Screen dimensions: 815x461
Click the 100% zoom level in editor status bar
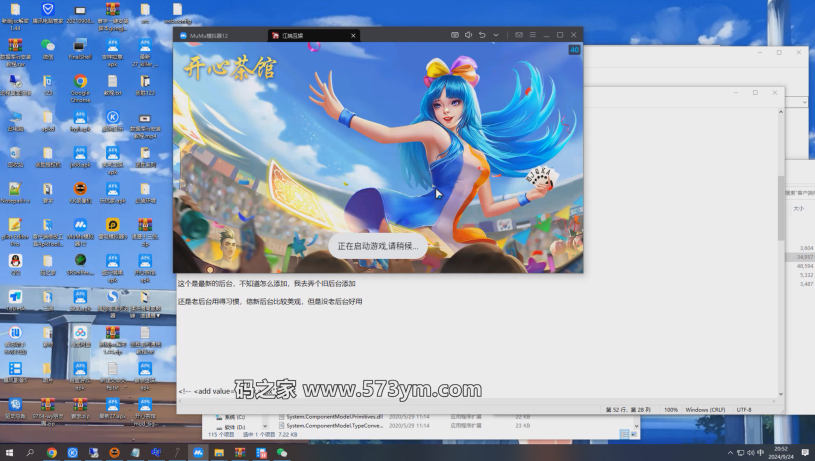(671, 410)
